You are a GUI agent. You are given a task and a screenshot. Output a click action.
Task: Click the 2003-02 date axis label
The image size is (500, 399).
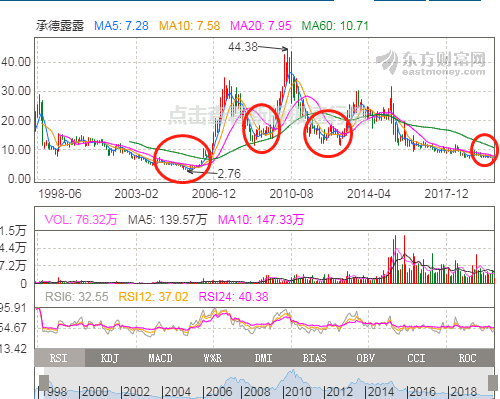pos(136,194)
